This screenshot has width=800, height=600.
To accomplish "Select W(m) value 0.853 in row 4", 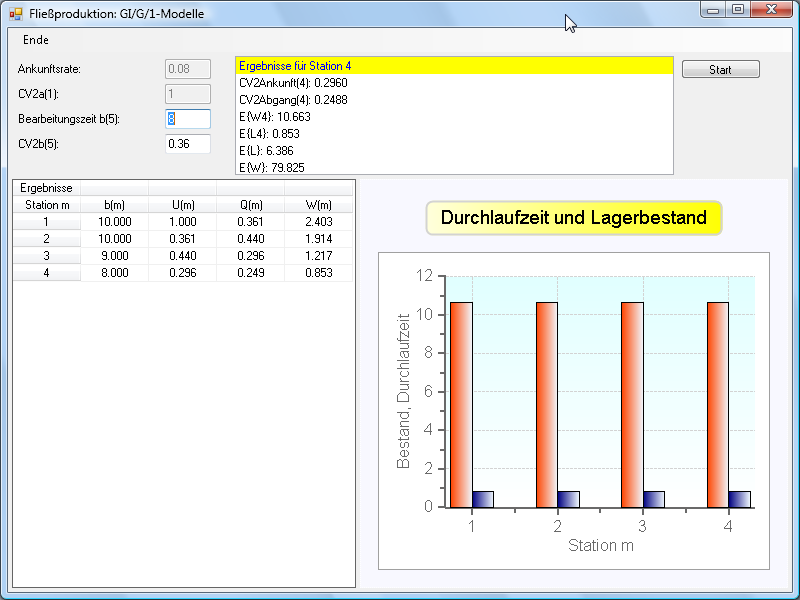I will 318,273.
